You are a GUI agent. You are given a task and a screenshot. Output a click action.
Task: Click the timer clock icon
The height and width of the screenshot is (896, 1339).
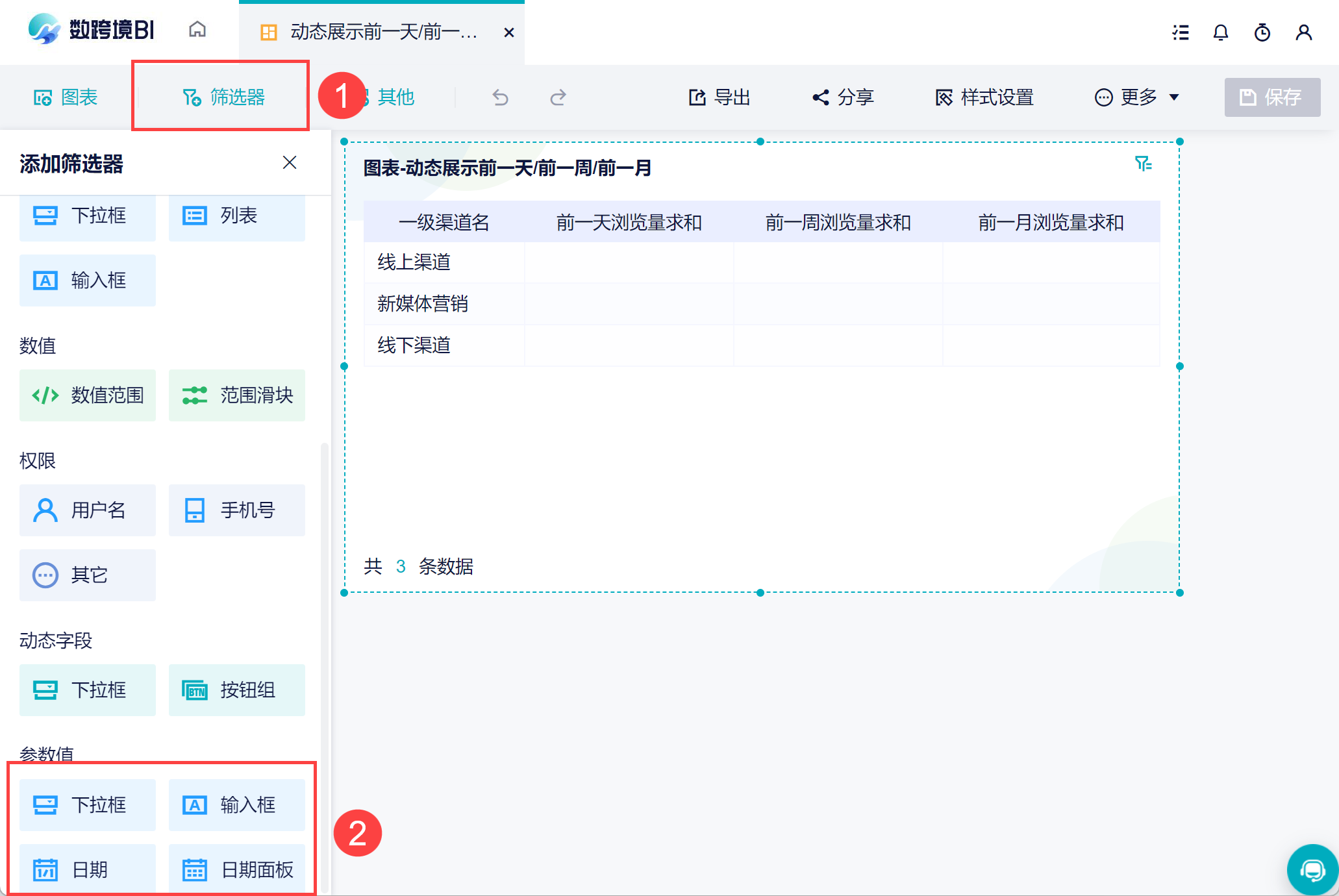click(x=1262, y=32)
